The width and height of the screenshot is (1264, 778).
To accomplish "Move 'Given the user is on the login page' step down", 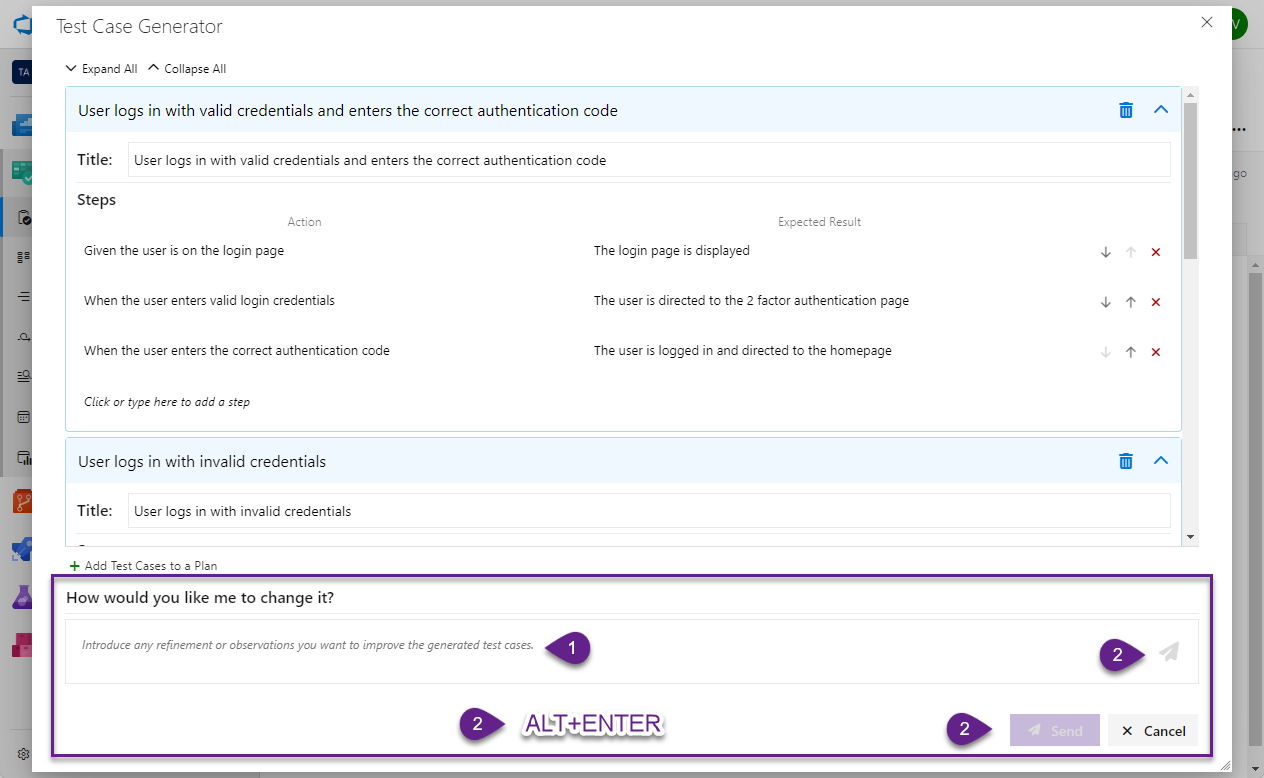I will 1105,252.
